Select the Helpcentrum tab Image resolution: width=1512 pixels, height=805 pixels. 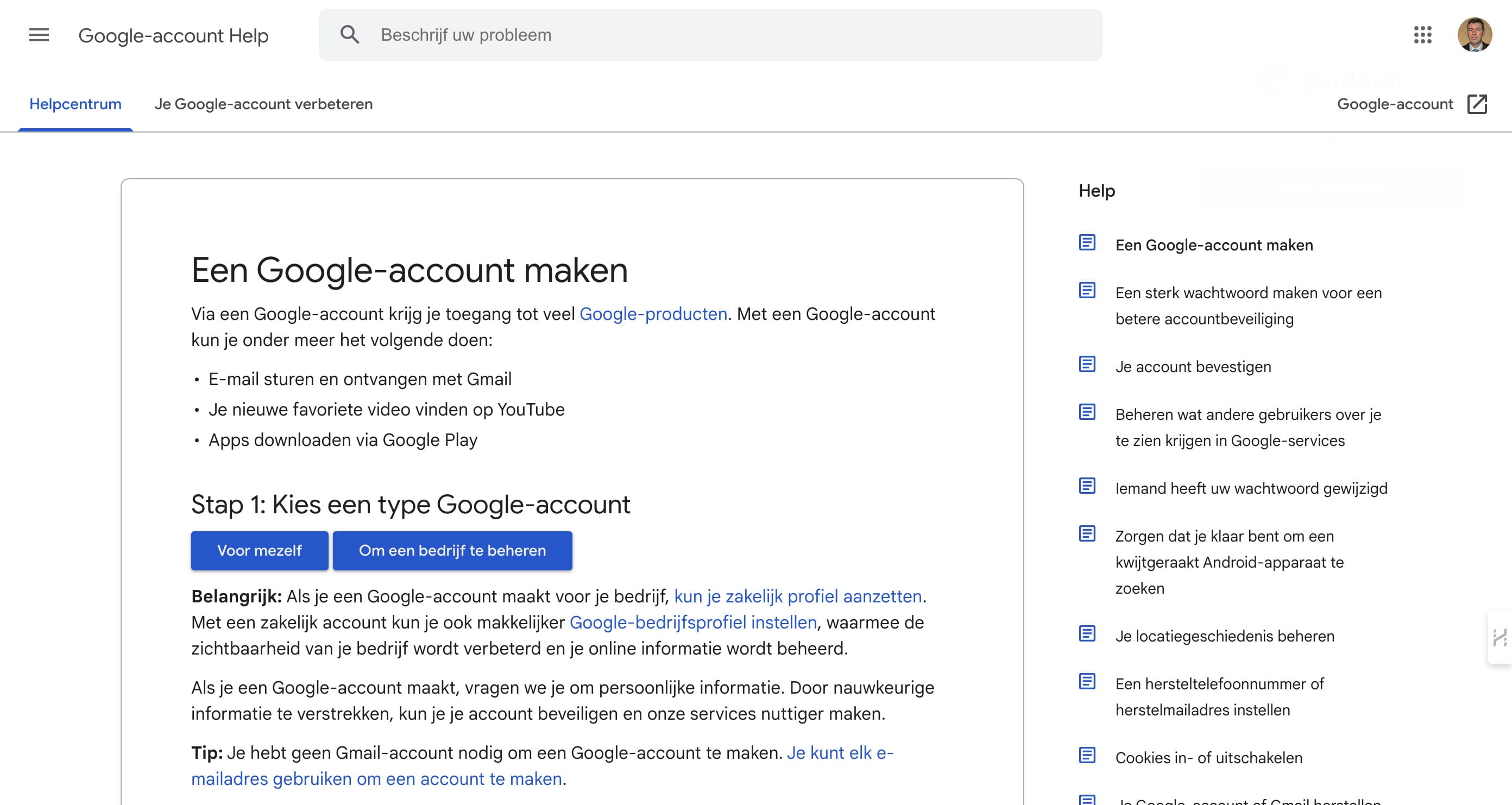[75, 104]
